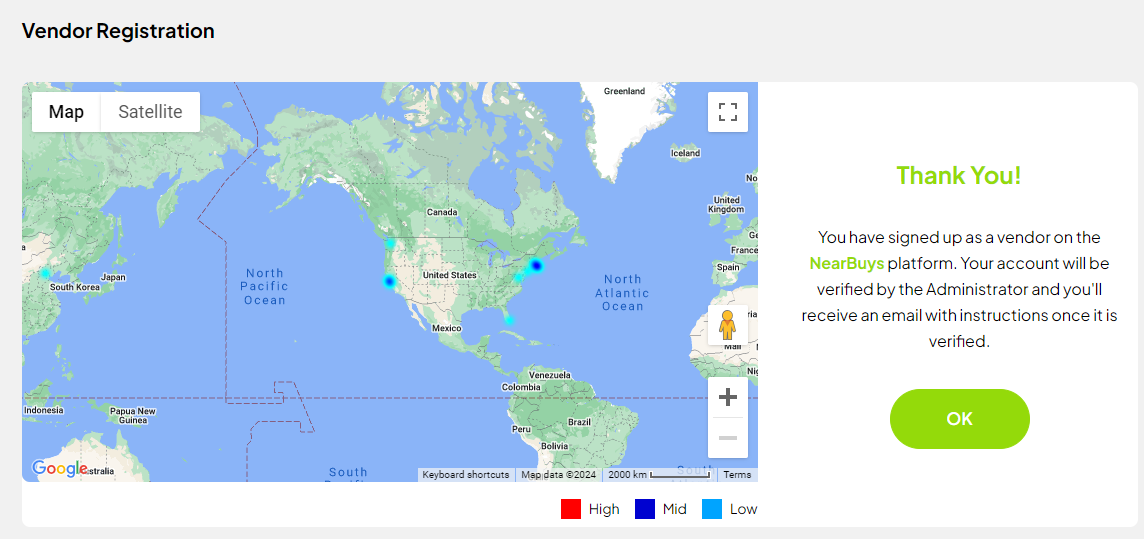Click the Google logo on the map
Viewport: 1144px width, 539px height.
click(59, 468)
